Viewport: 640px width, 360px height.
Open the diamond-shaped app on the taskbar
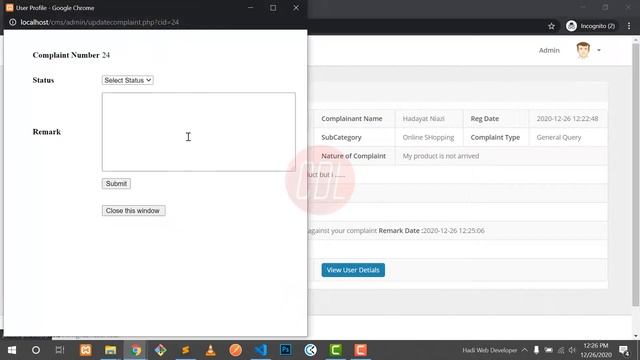(161, 350)
